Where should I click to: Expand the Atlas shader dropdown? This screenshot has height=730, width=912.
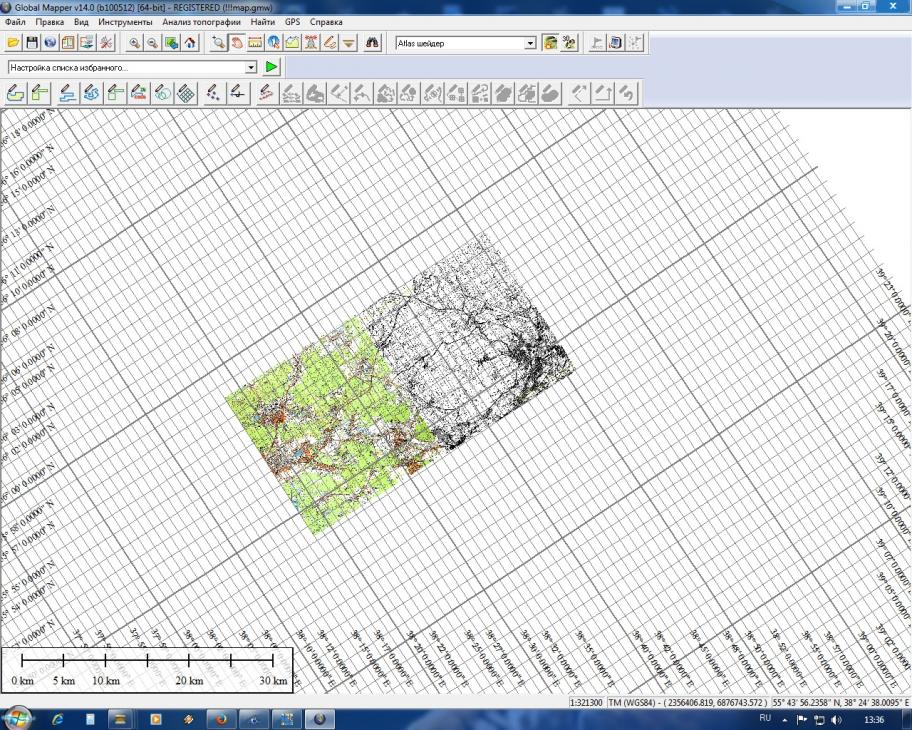[531, 43]
